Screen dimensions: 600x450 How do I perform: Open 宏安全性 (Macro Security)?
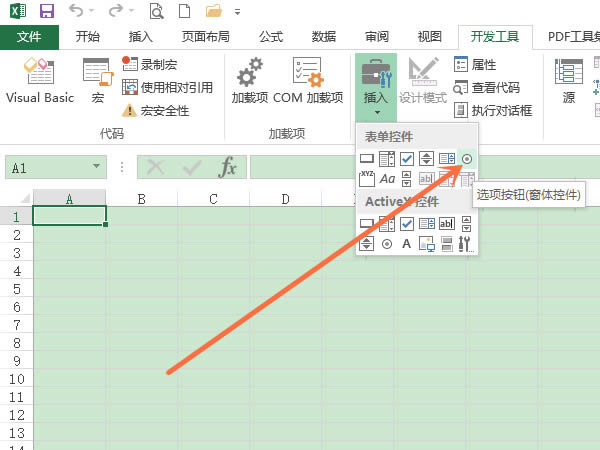click(155, 111)
